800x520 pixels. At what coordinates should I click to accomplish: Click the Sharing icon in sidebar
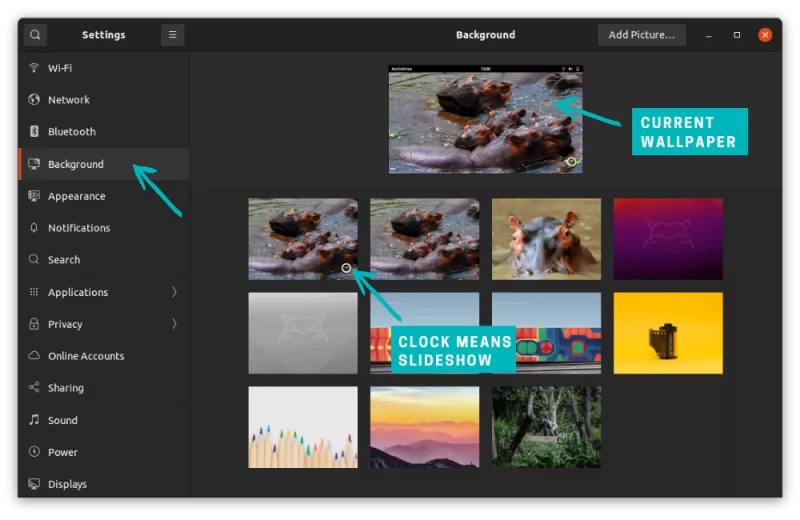point(34,387)
